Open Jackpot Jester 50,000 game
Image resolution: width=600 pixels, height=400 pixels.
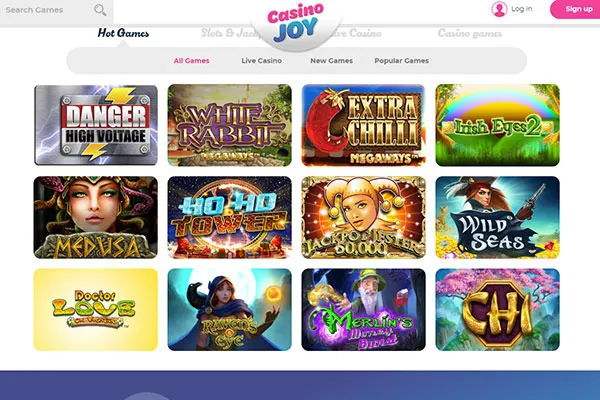pyautogui.click(x=364, y=217)
